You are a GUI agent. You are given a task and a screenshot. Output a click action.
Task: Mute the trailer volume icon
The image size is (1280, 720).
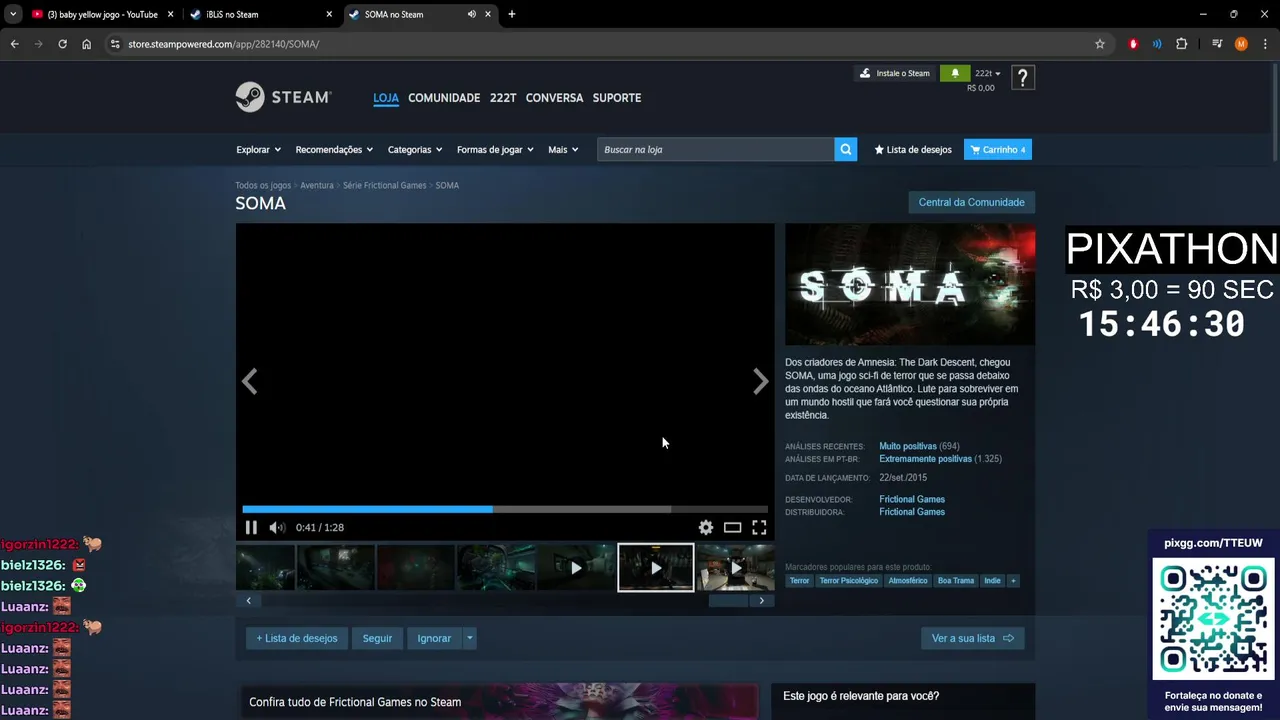pyautogui.click(x=277, y=528)
